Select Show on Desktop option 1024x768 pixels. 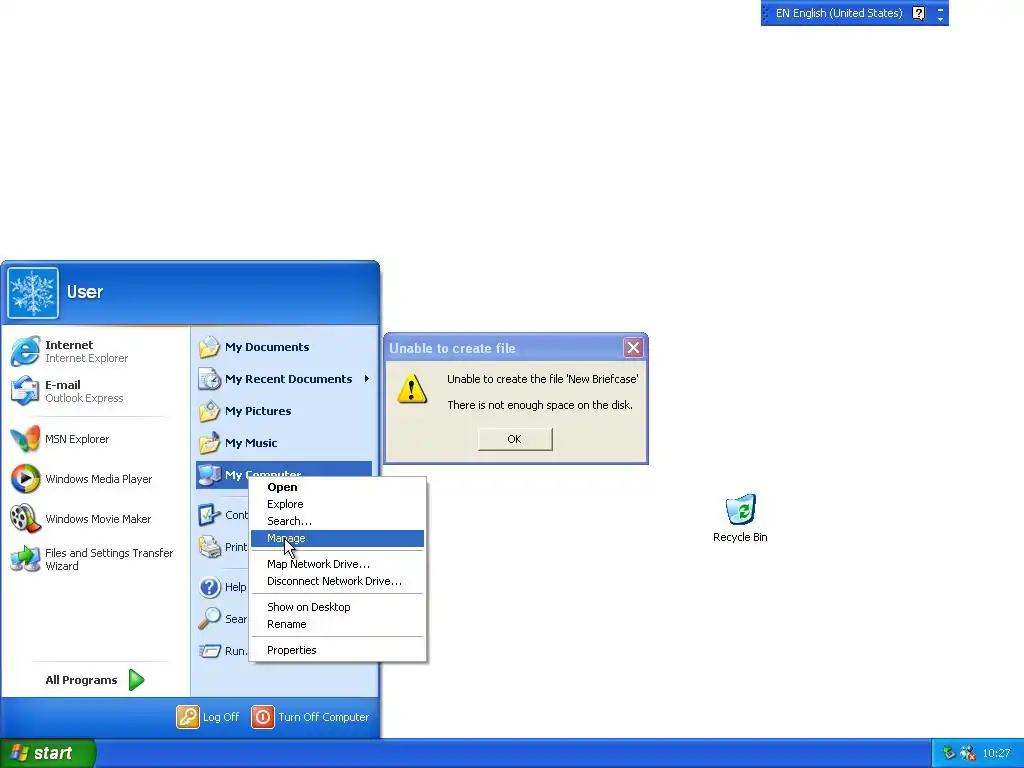click(x=338, y=607)
